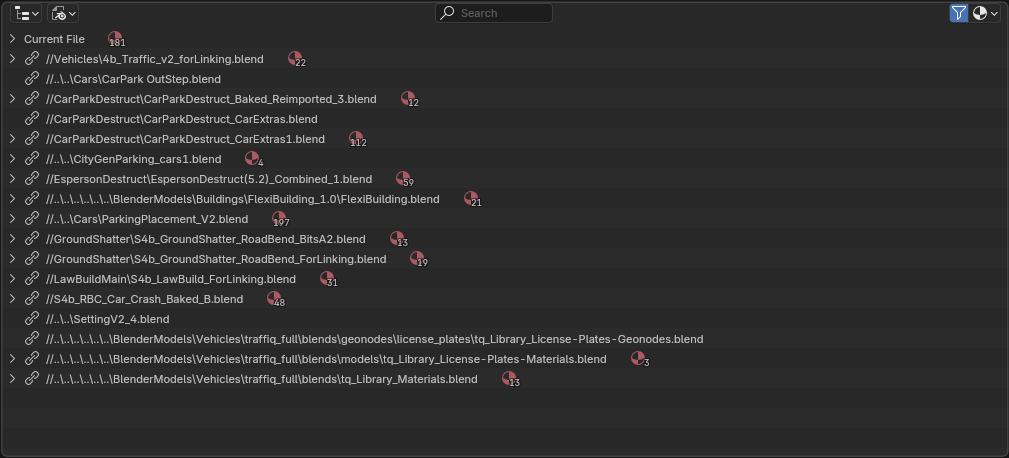
Task: Click the material icon for EspersonDestruct Combined_1.blend
Action: pyautogui.click(x=403, y=179)
